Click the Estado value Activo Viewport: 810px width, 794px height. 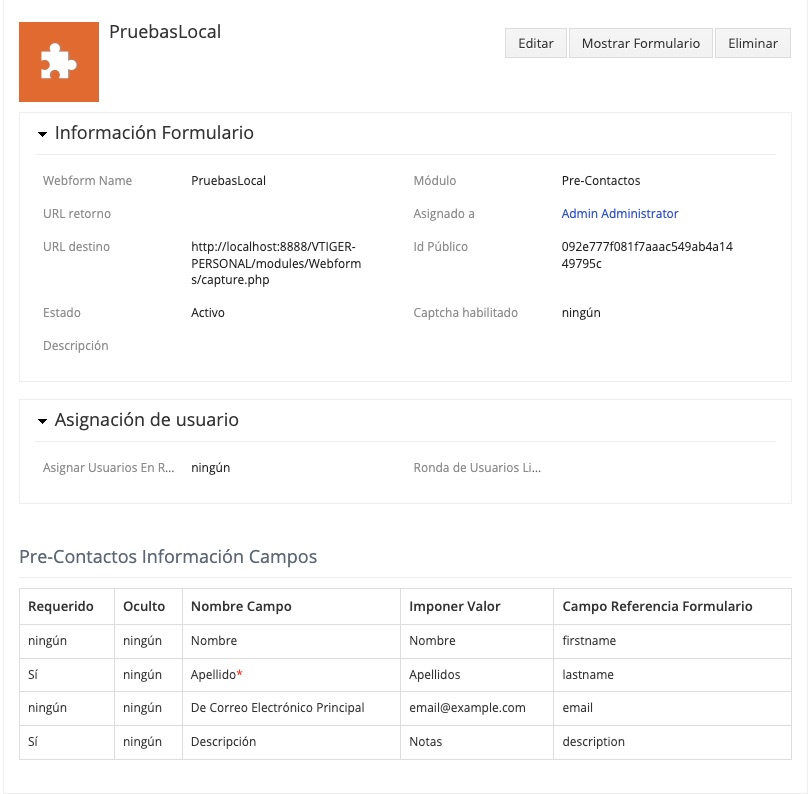[208, 313]
